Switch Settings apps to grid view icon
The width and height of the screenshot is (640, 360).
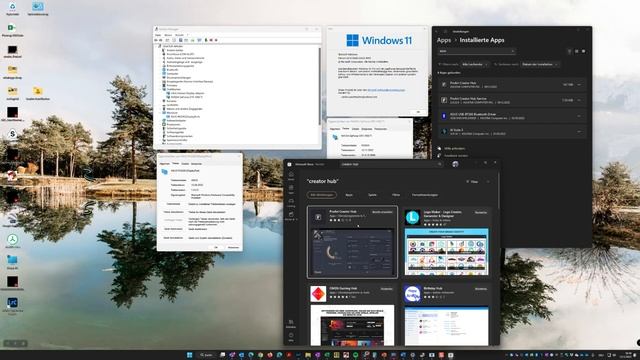pos(576,51)
